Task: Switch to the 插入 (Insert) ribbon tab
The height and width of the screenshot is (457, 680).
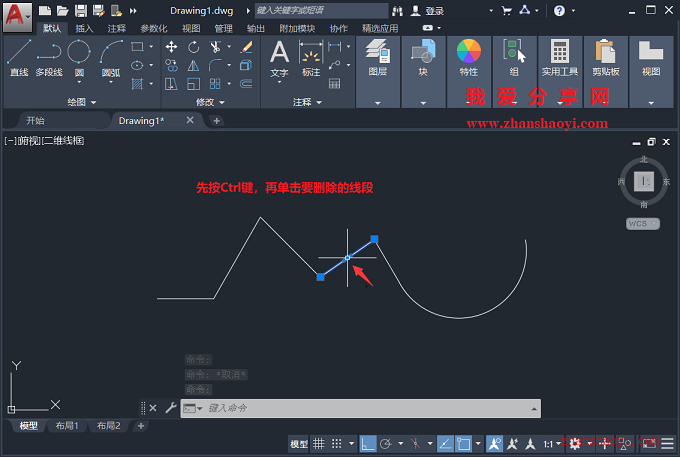Action: [x=84, y=29]
